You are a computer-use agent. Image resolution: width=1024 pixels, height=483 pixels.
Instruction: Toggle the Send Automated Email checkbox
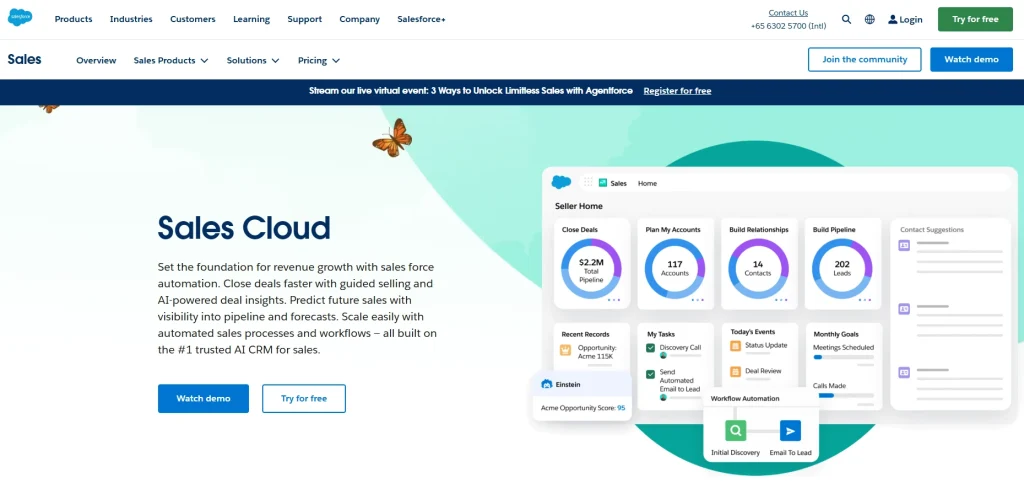[x=650, y=374]
